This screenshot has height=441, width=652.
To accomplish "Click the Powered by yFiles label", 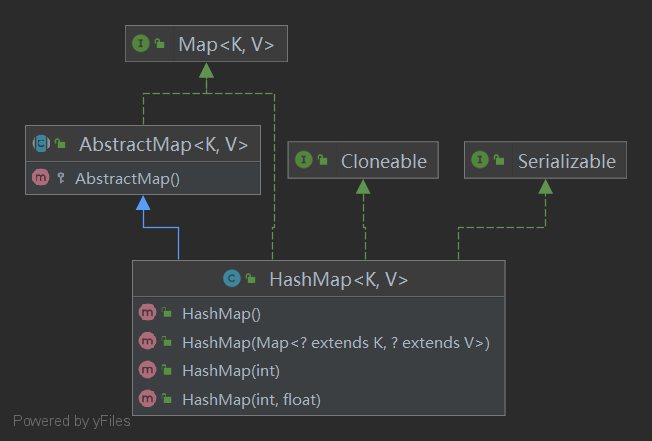I will pos(71,421).
